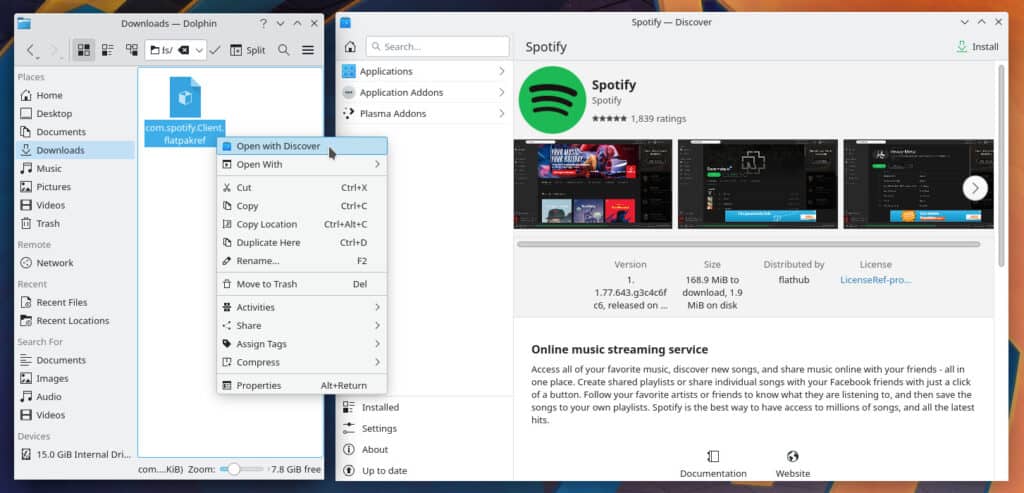Adjust the Dolphin zoom slider

pos(242,469)
